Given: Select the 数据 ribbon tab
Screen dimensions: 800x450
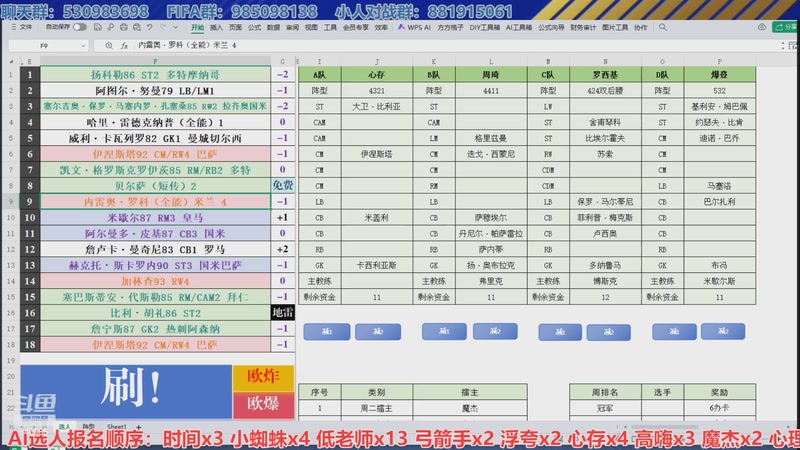Looking at the screenshot, I should 273,28.
